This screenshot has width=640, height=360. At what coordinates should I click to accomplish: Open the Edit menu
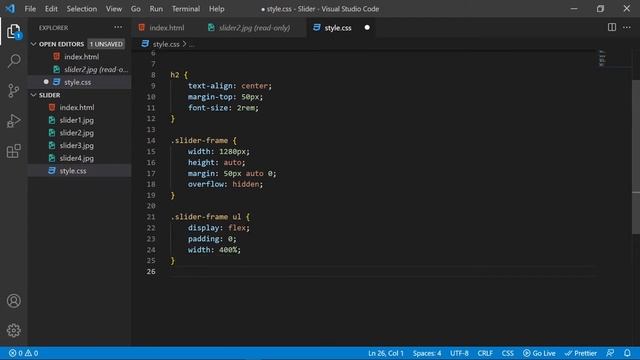click(x=51, y=9)
